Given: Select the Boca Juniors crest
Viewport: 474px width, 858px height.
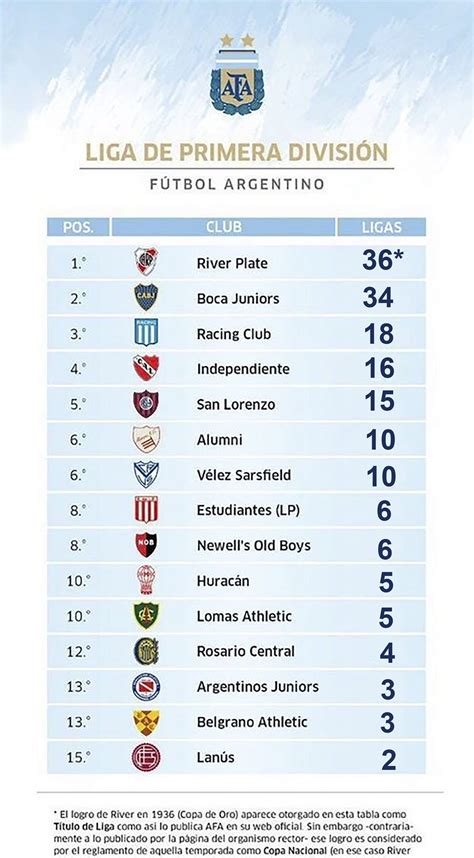Looking at the screenshot, I should coord(146,297).
